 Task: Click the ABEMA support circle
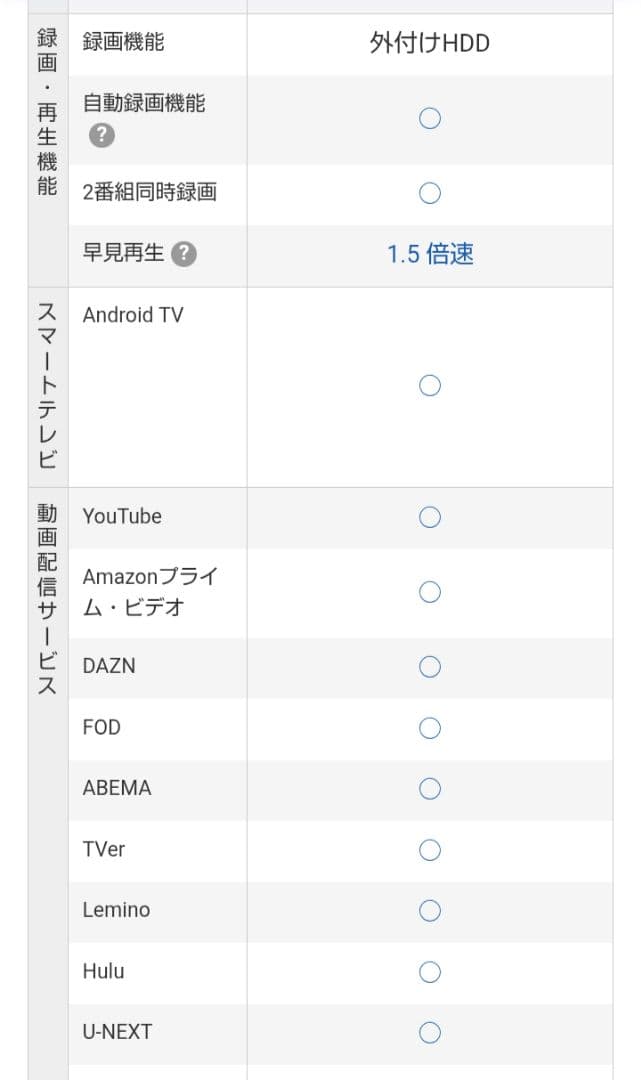tap(429, 789)
